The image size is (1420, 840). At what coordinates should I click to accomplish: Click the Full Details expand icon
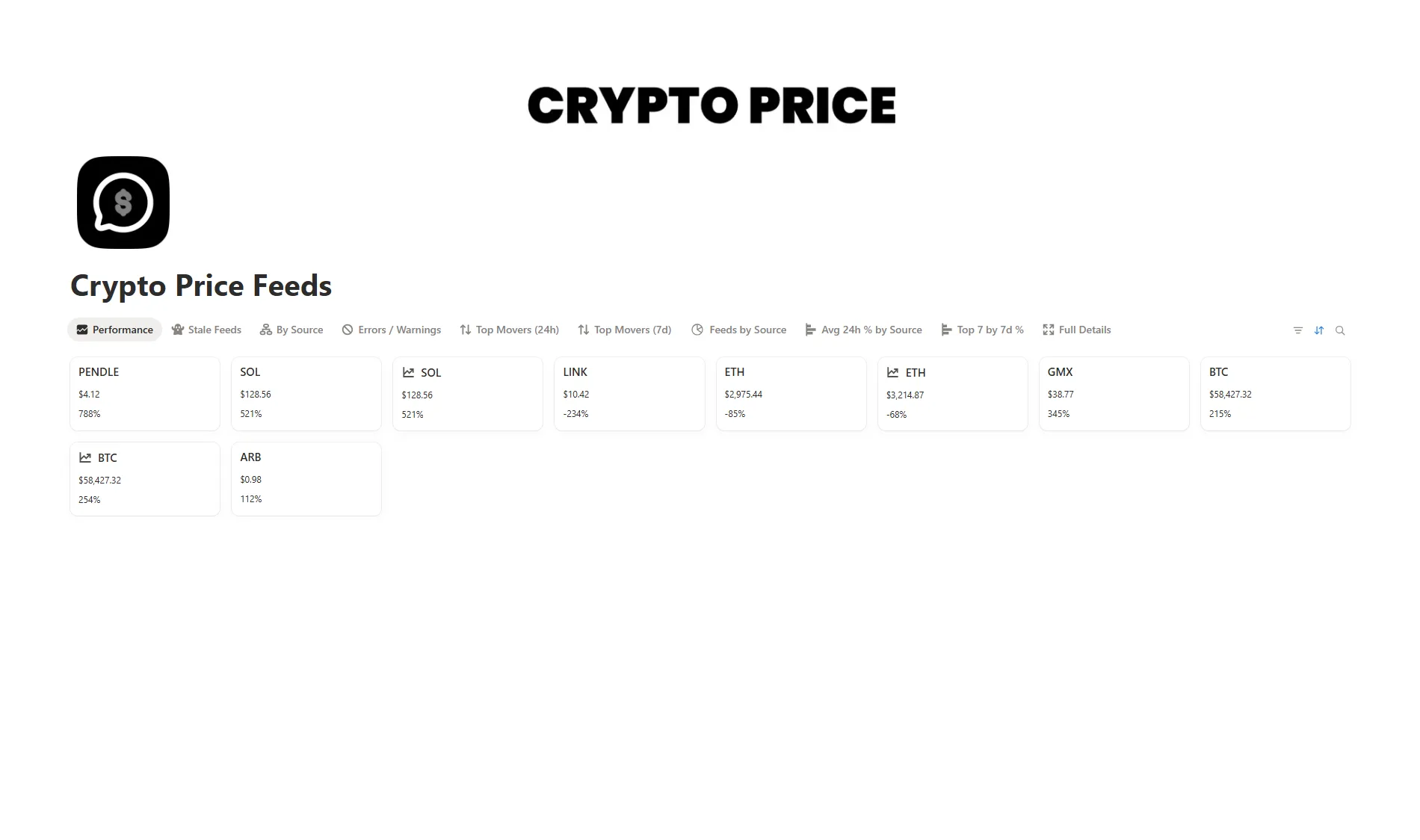click(1049, 330)
